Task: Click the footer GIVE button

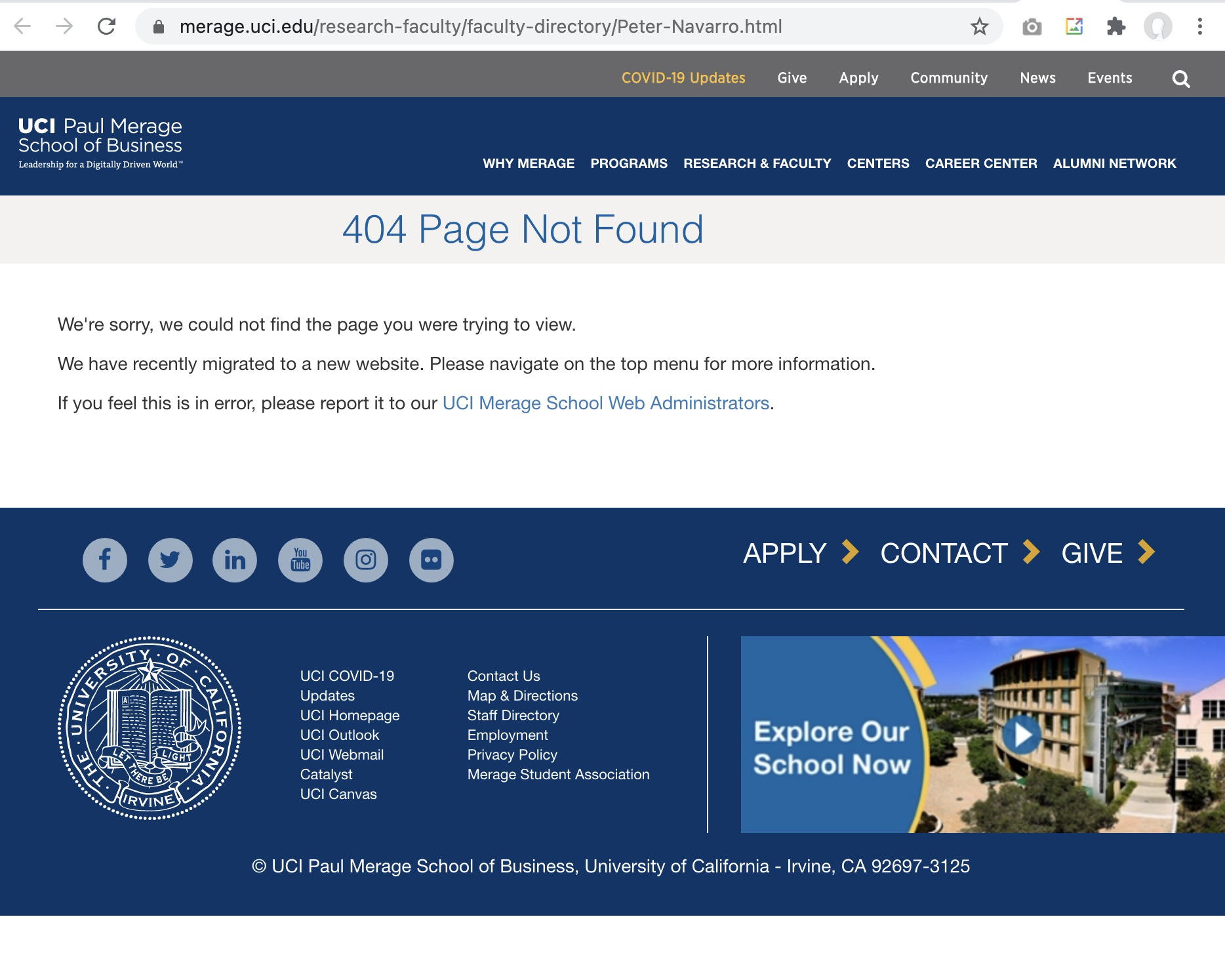Action: pos(1108,553)
